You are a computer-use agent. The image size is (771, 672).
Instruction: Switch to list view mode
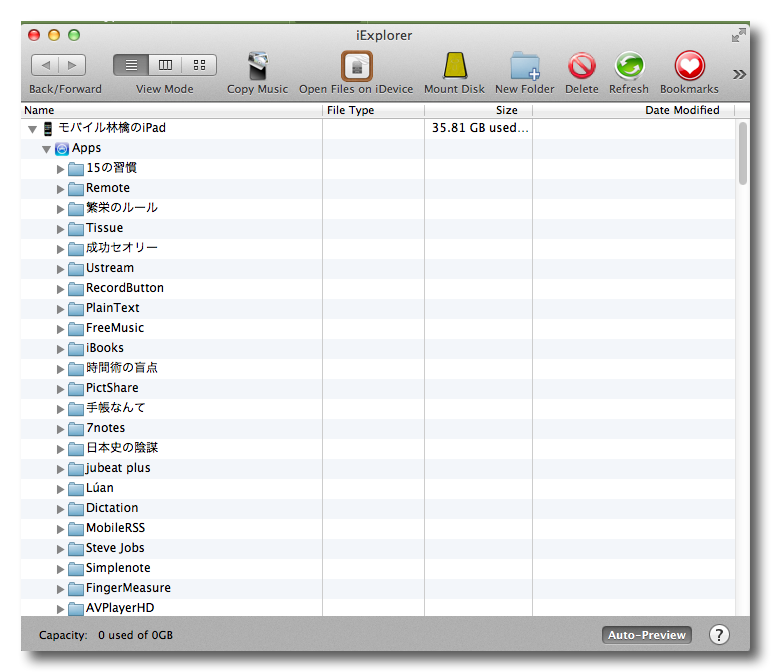coord(131,65)
